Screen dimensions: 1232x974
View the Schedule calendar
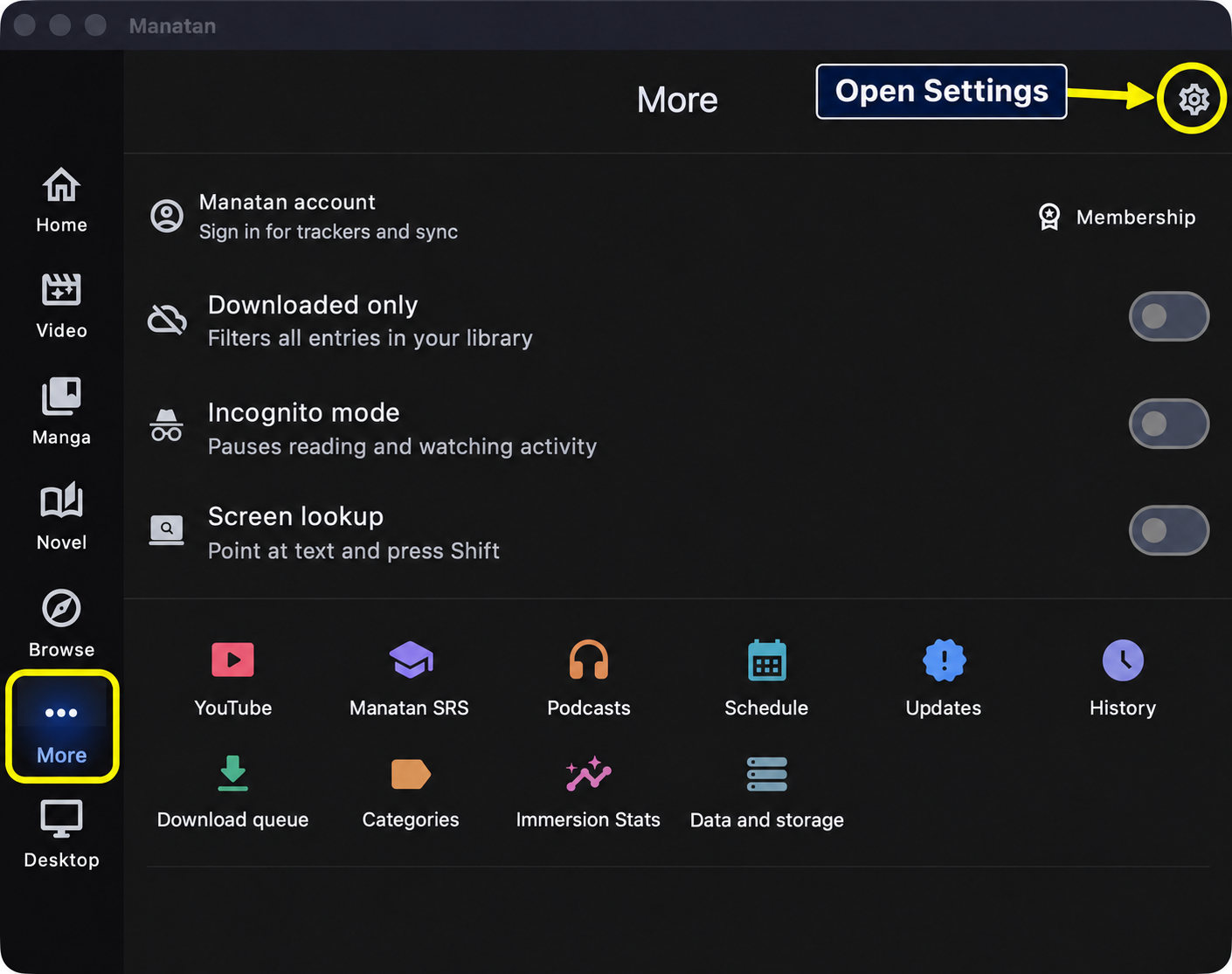766,679
